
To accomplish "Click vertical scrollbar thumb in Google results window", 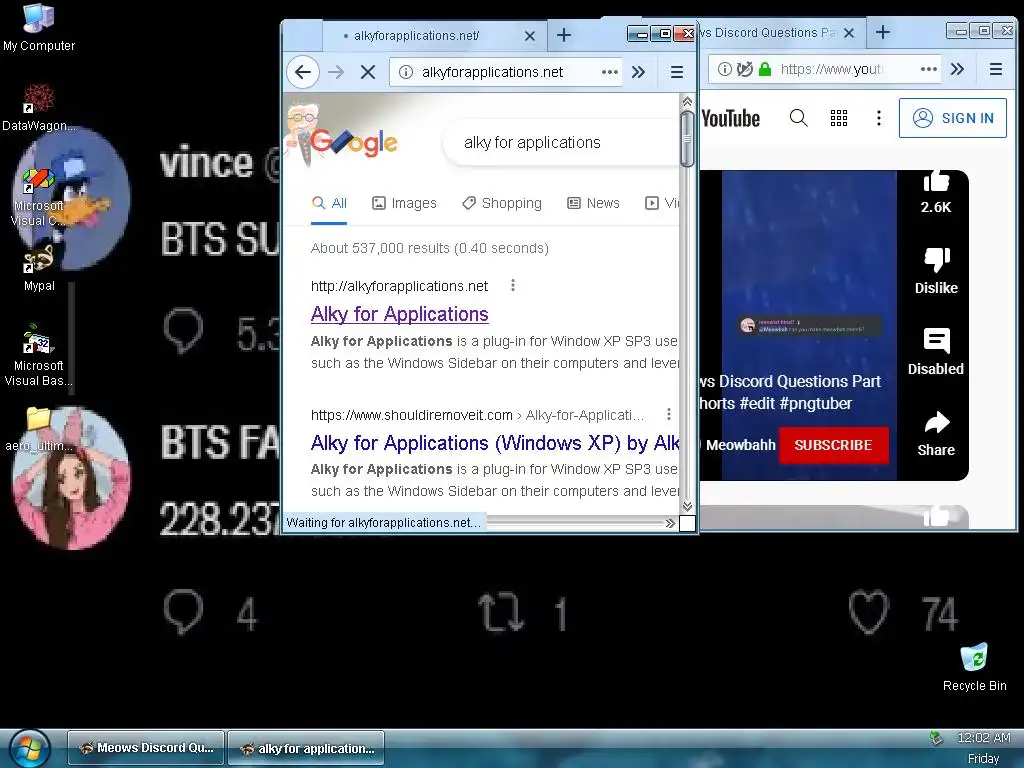I will pyautogui.click(x=687, y=139).
